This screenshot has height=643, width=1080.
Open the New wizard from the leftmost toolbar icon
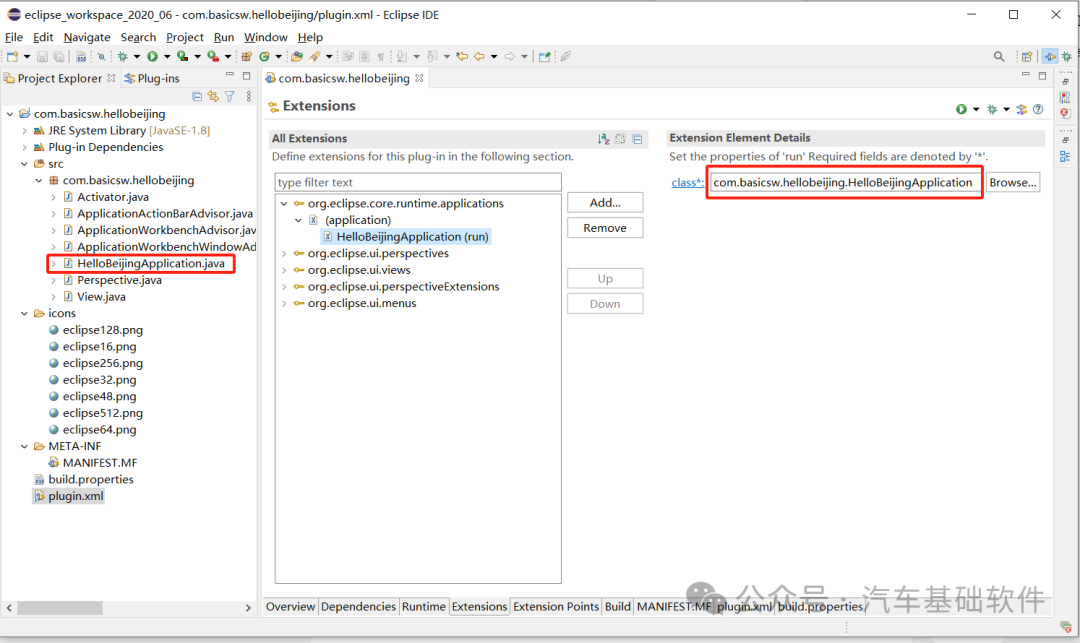tap(11, 56)
